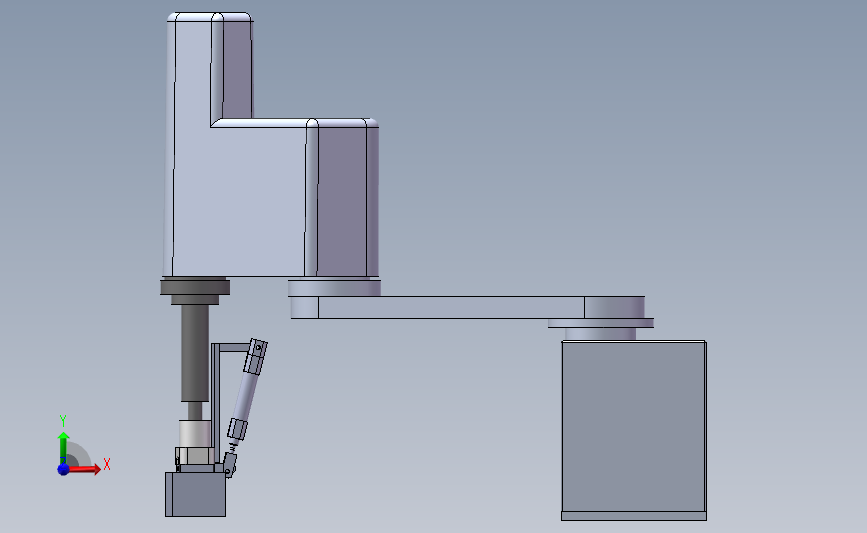Click the green Y axis arrow of triad
Screen dimensions: 867x533
pos(64,448)
